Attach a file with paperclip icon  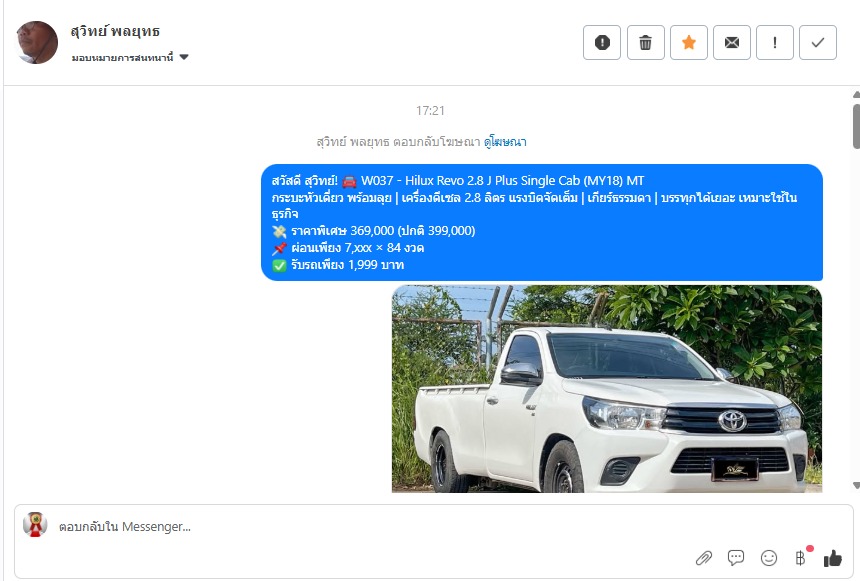click(x=704, y=559)
